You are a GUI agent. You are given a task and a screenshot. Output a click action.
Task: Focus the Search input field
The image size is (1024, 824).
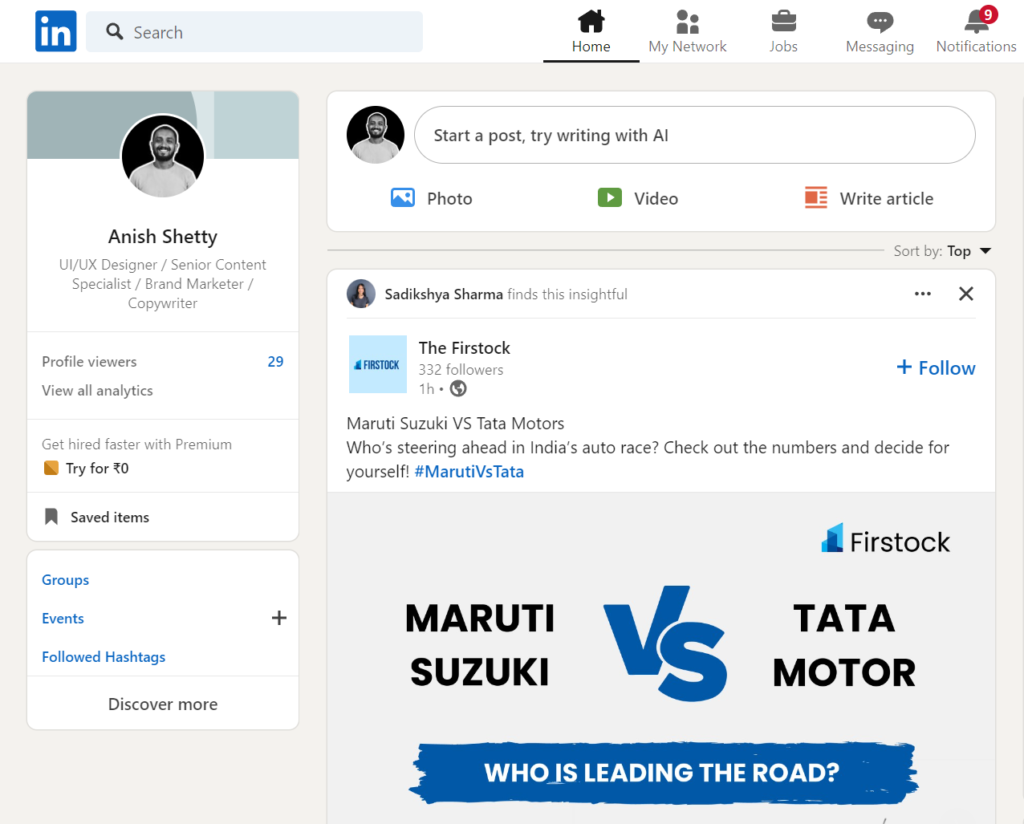click(x=254, y=31)
